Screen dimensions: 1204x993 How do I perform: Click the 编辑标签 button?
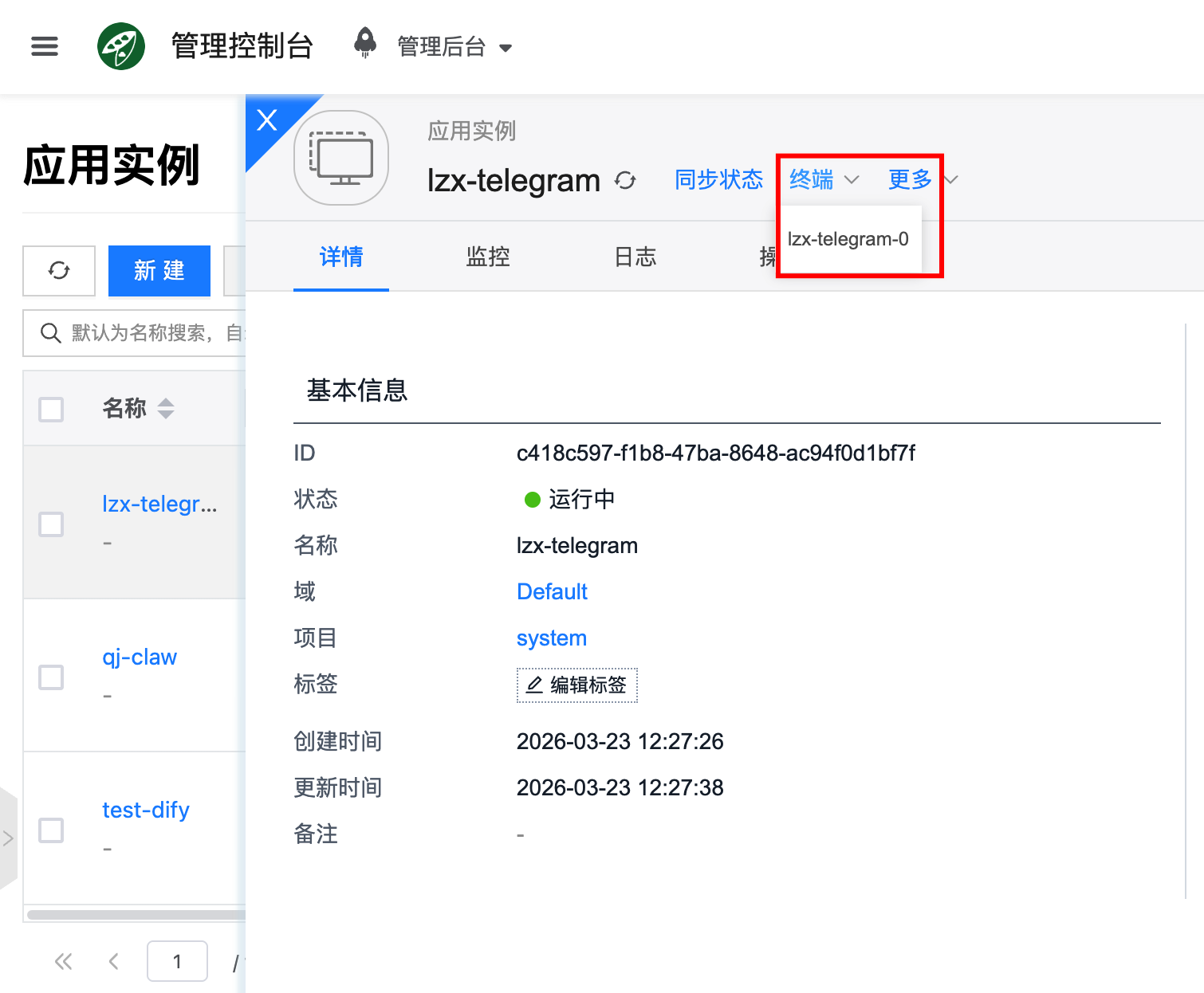(x=576, y=685)
